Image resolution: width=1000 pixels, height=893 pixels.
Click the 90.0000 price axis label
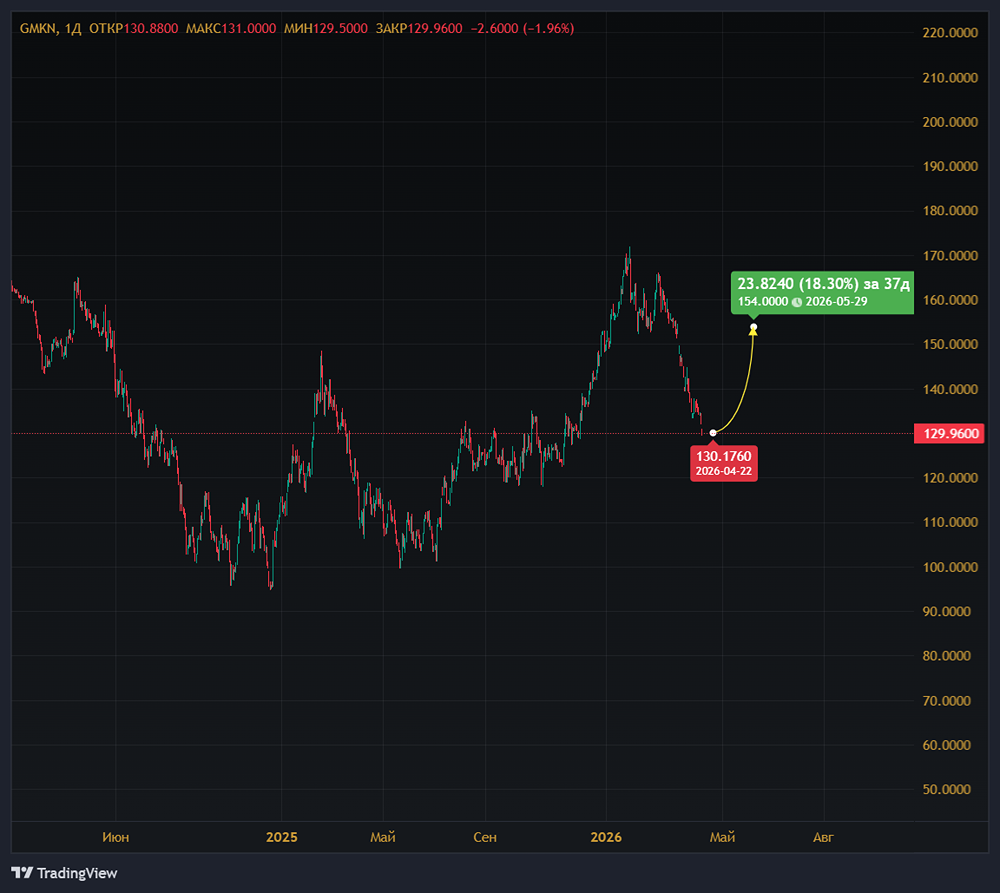click(947, 612)
